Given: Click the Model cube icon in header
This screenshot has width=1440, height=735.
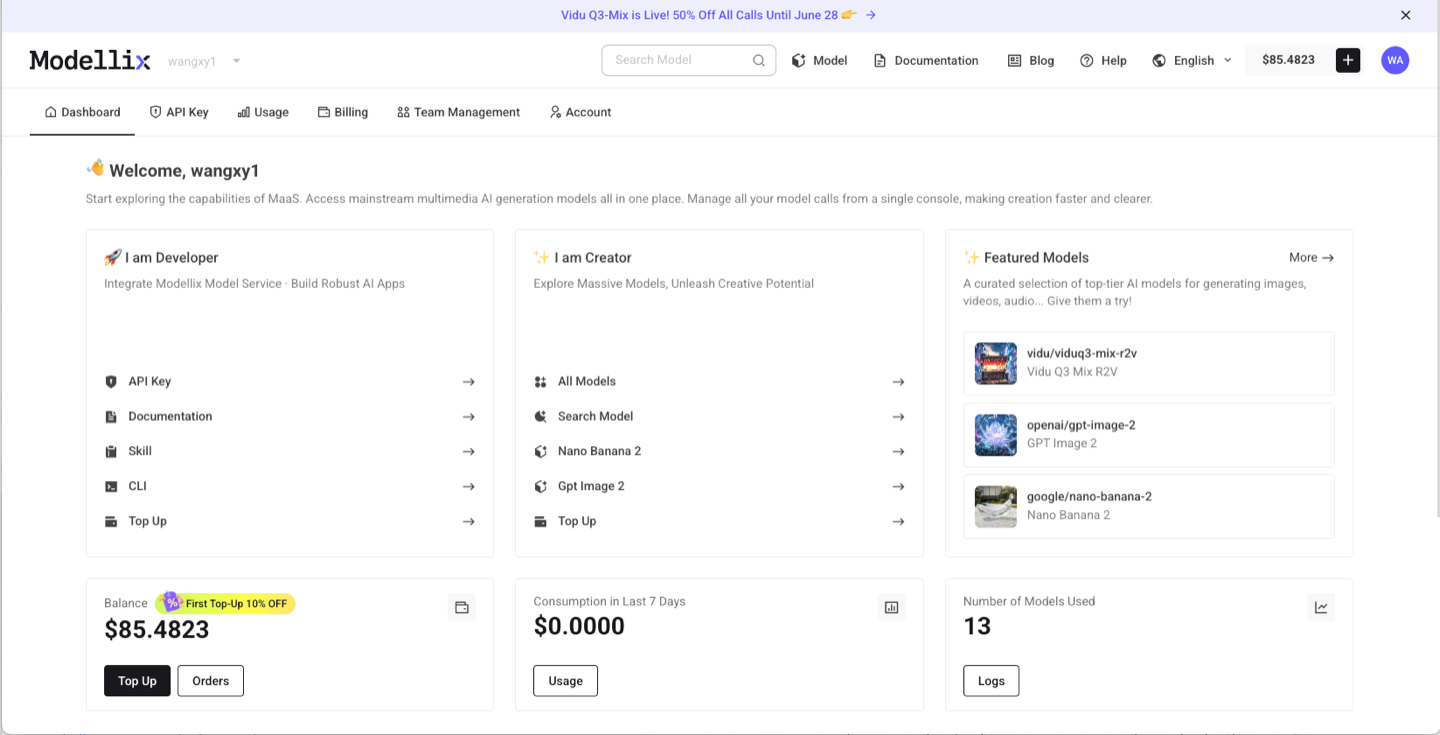Looking at the screenshot, I should (x=798, y=61).
